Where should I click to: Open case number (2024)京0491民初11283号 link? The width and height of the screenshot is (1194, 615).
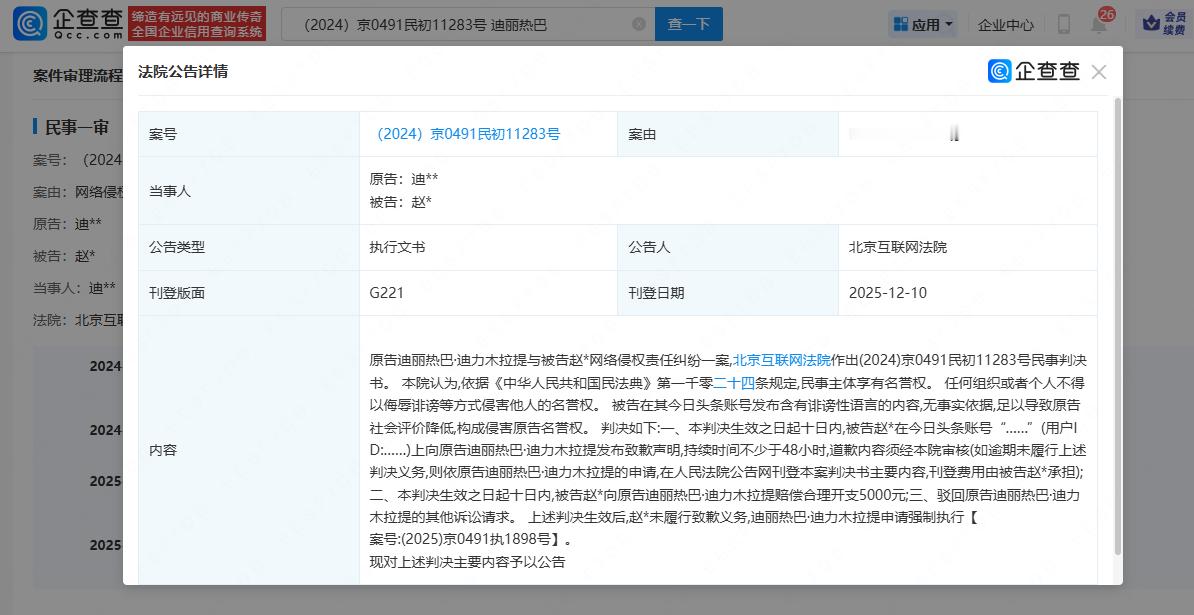468,134
